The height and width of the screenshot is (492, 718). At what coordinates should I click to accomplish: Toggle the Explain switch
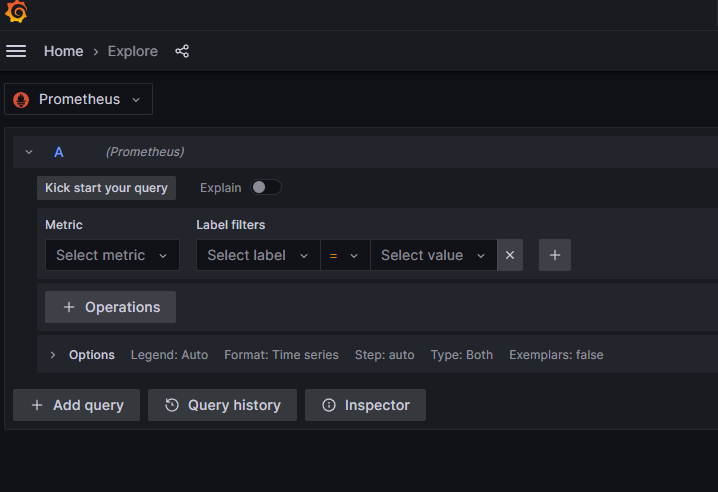265,188
